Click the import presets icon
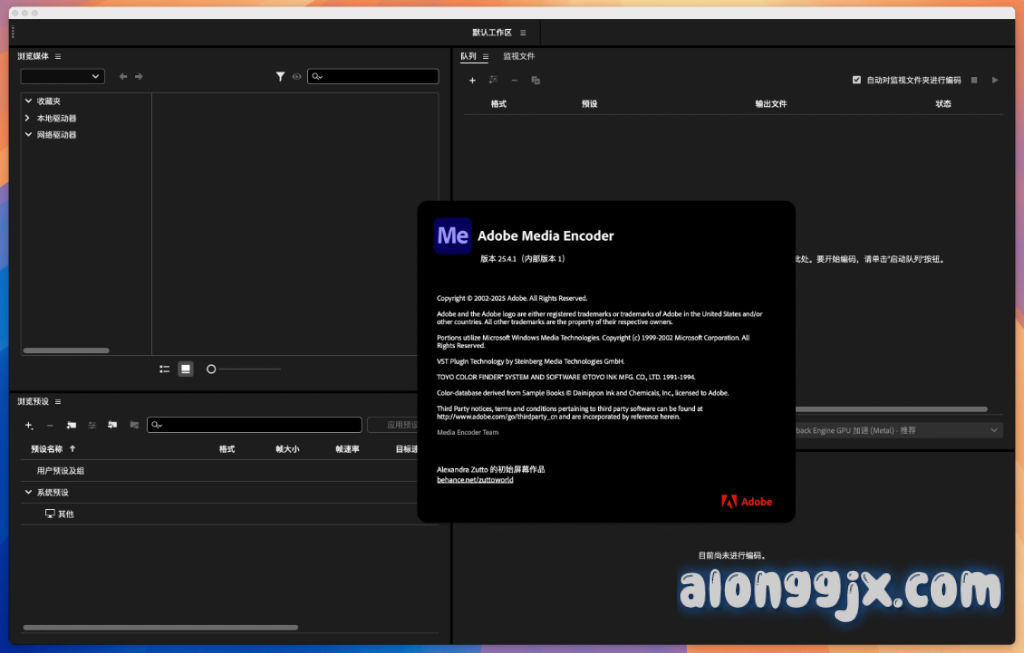The width and height of the screenshot is (1024, 653). pos(112,425)
